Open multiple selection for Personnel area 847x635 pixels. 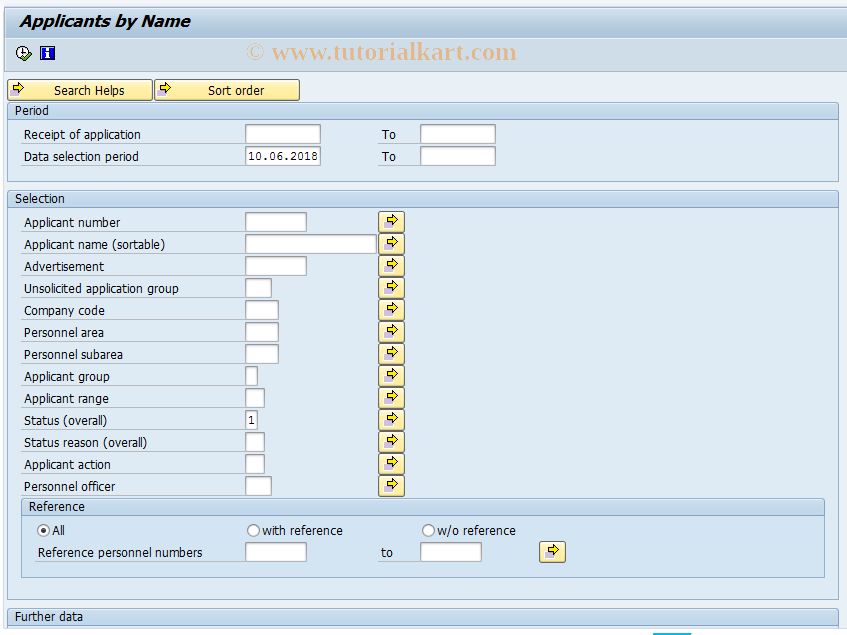(x=392, y=332)
